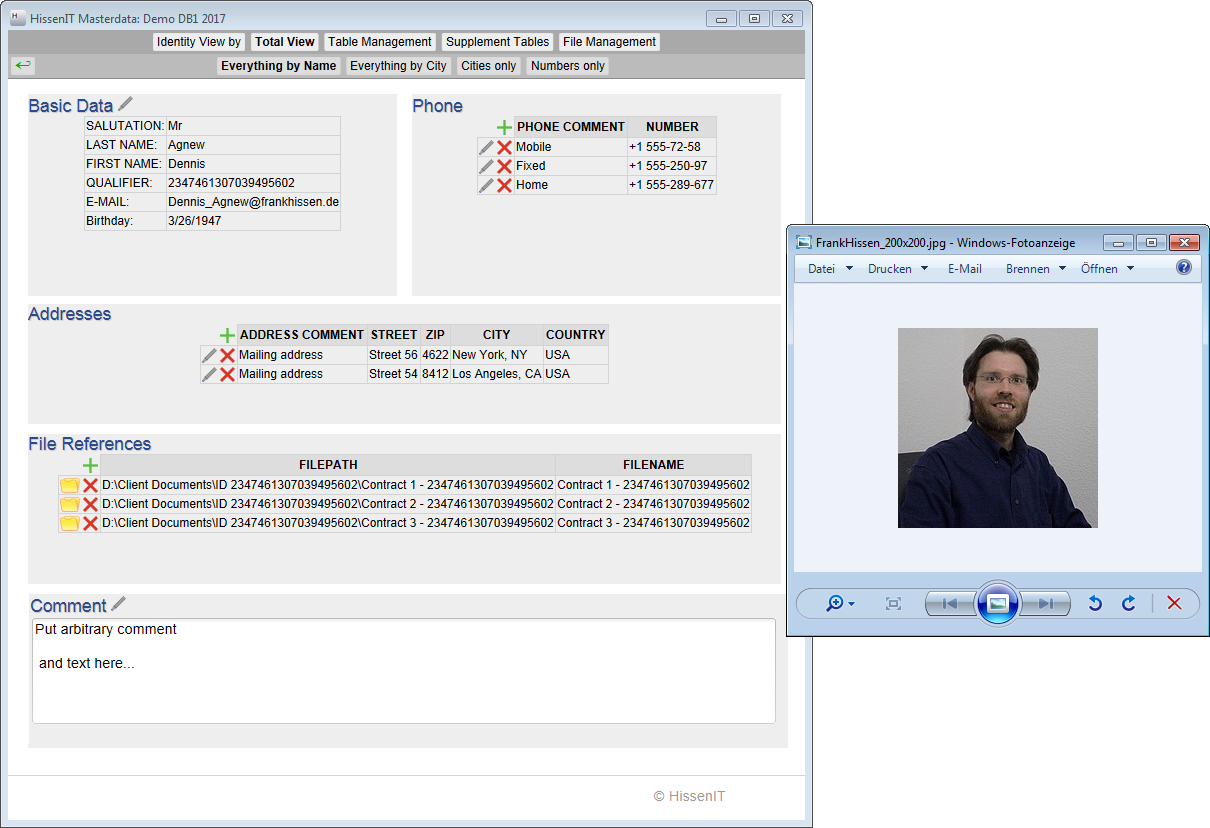Click the phone number +1 555-289-677

tap(671, 185)
